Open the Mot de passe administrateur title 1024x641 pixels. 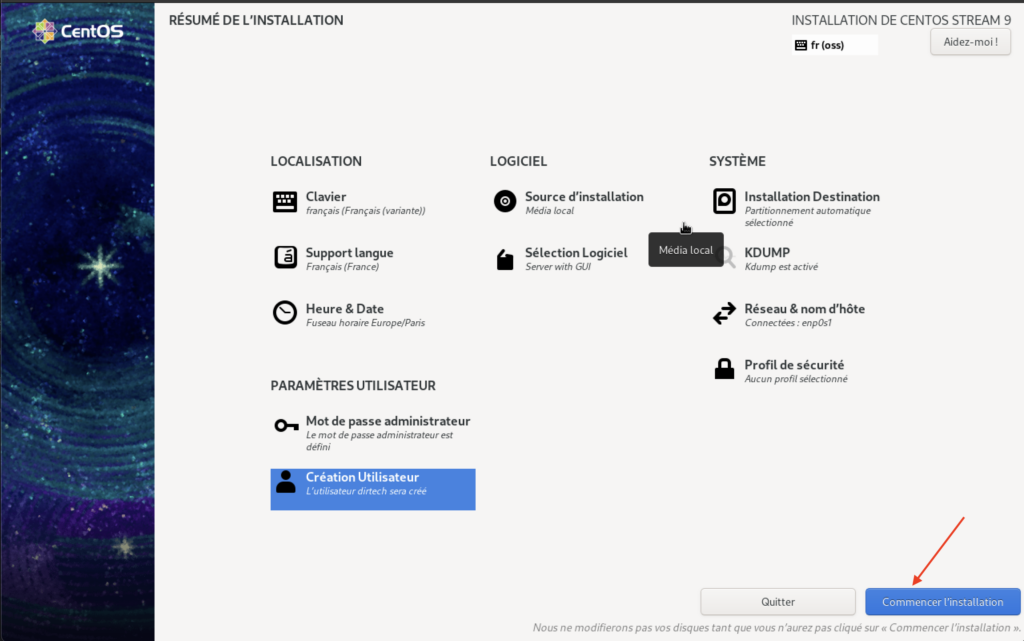click(388, 421)
